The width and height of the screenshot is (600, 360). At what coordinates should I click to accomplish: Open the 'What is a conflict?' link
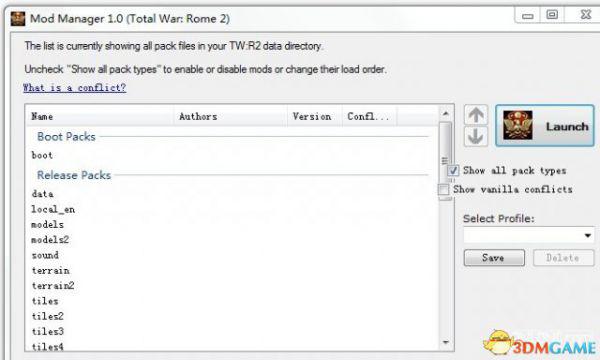point(75,88)
